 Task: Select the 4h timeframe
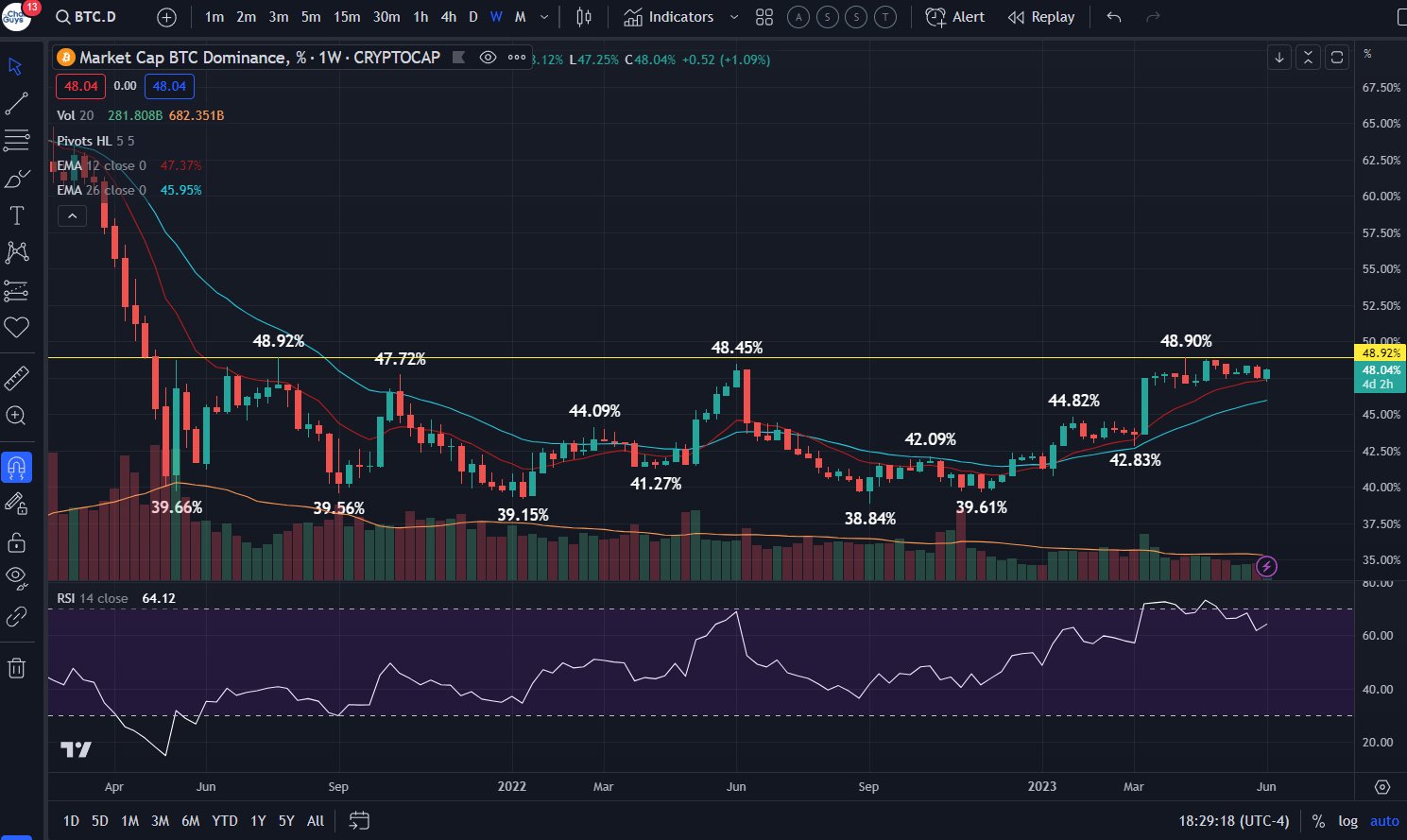[x=449, y=17]
